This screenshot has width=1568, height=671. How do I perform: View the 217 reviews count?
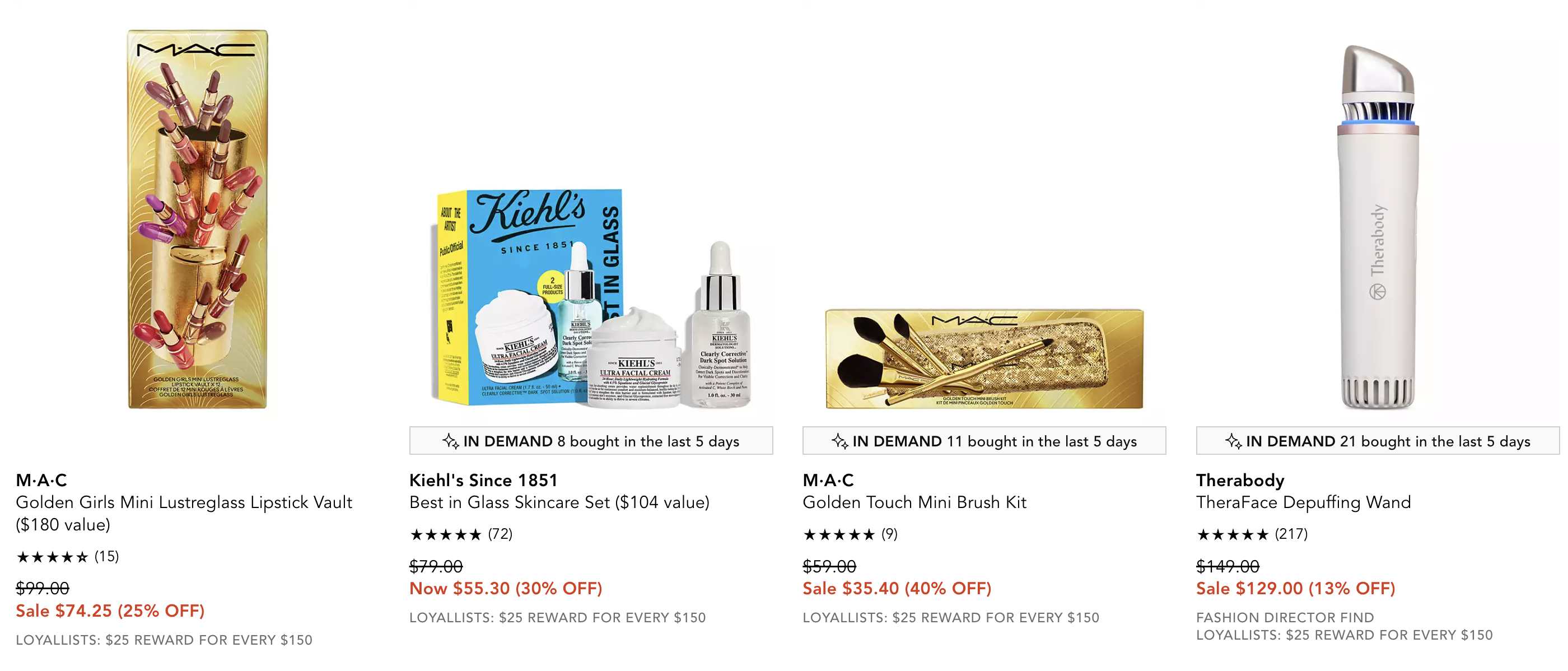(x=1291, y=534)
